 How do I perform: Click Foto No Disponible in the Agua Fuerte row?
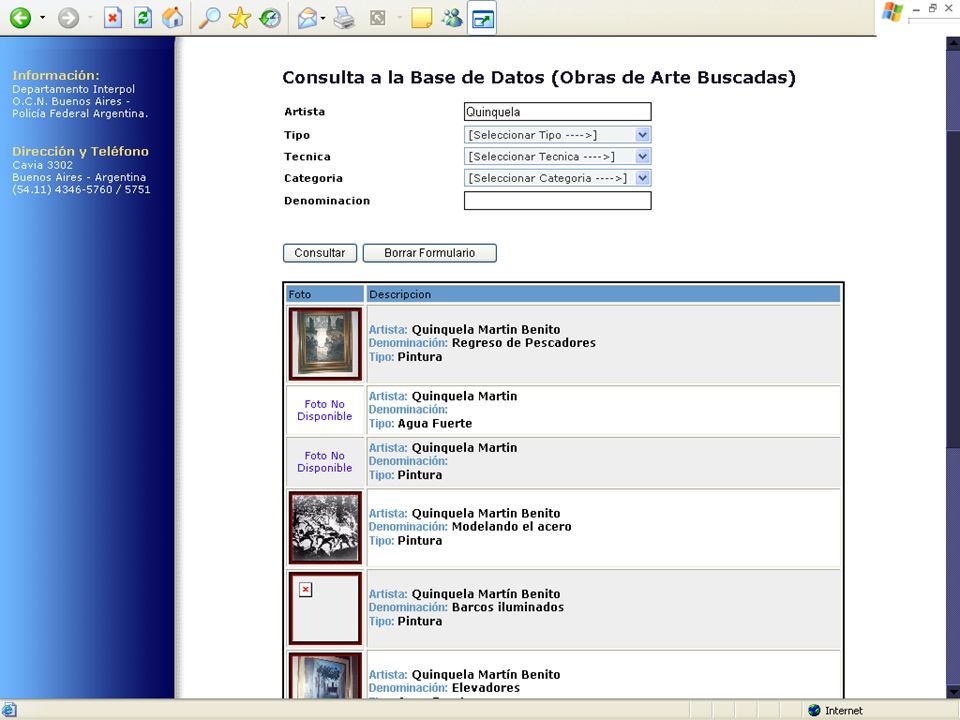pyautogui.click(x=324, y=410)
